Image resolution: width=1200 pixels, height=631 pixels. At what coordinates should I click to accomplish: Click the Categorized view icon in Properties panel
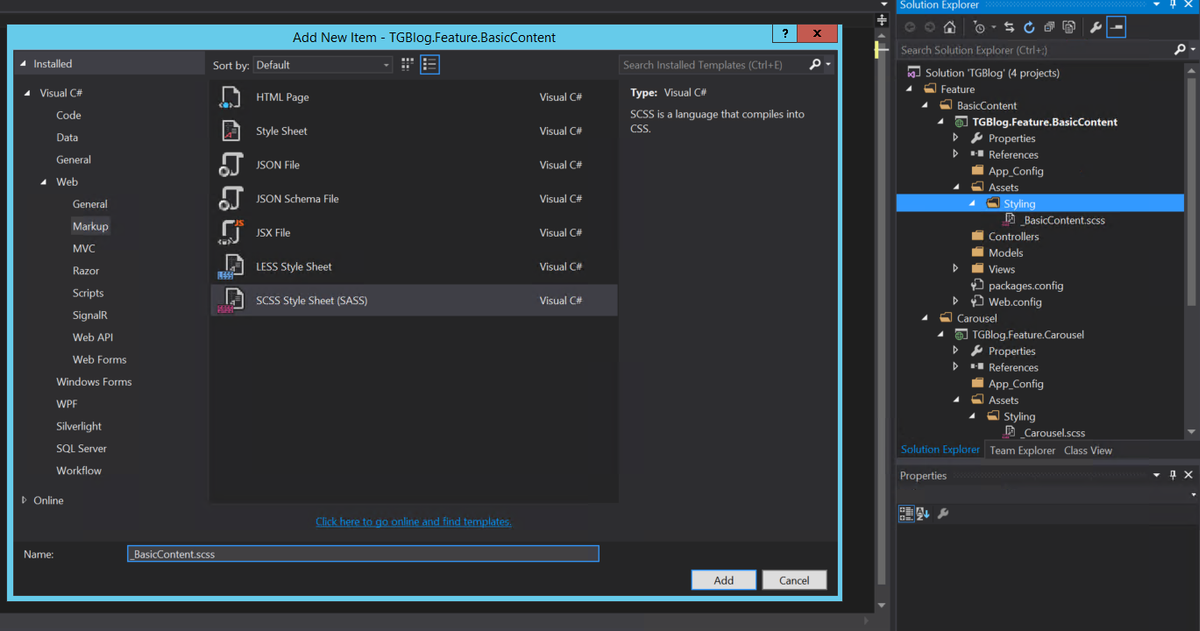click(x=906, y=513)
